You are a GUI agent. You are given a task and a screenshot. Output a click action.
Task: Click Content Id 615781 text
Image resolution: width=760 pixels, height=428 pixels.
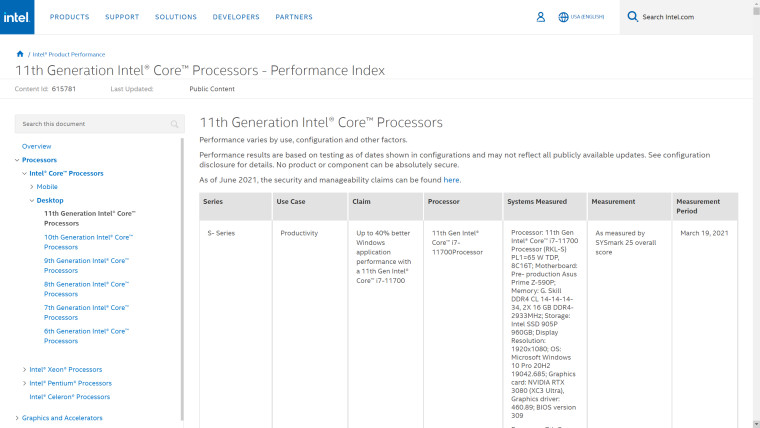coord(45,89)
